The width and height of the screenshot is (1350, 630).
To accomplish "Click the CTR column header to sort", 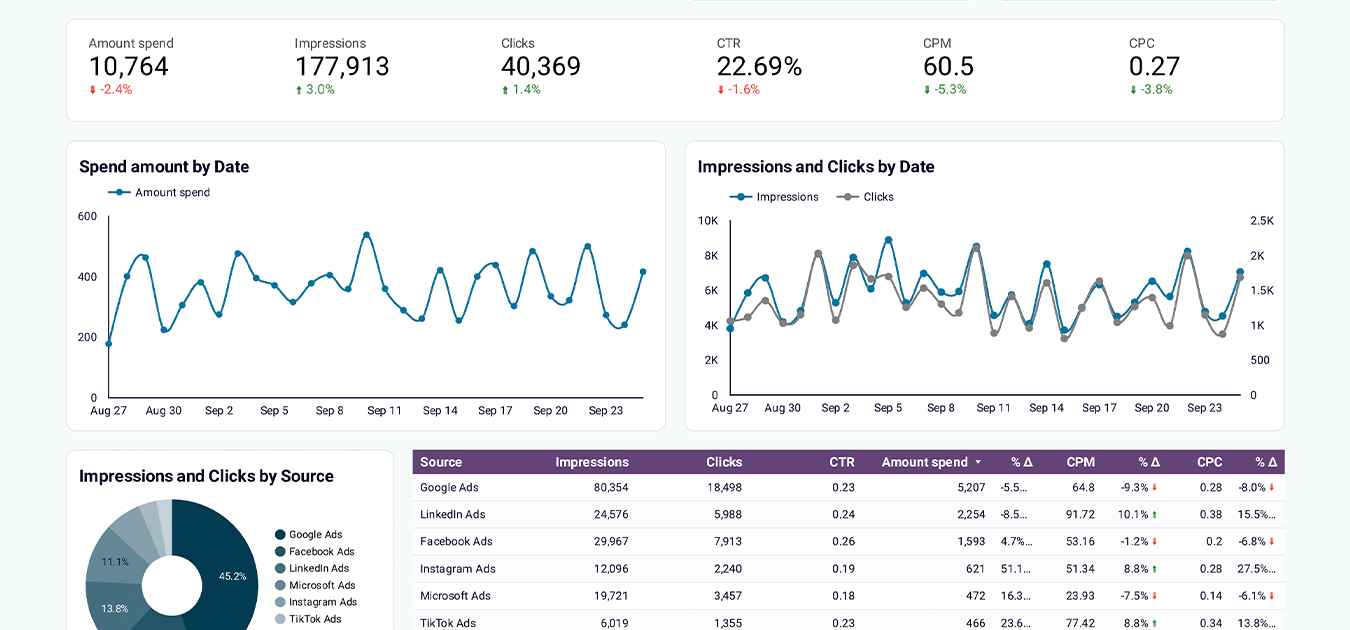I will [841, 462].
